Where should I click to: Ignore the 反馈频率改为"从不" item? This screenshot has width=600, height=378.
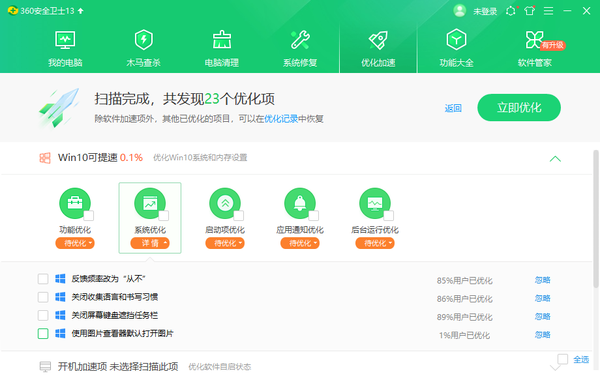(x=543, y=280)
